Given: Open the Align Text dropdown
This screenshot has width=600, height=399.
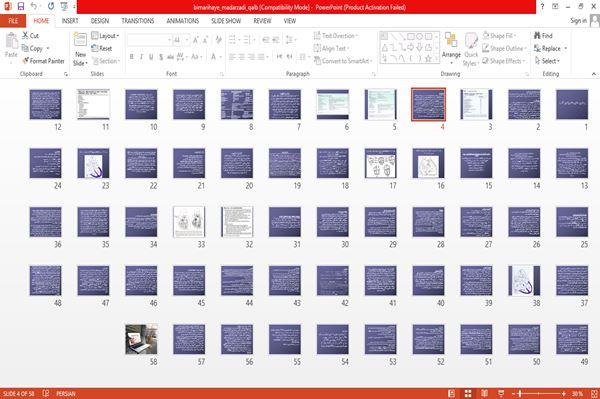Looking at the screenshot, I should [331, 48].
